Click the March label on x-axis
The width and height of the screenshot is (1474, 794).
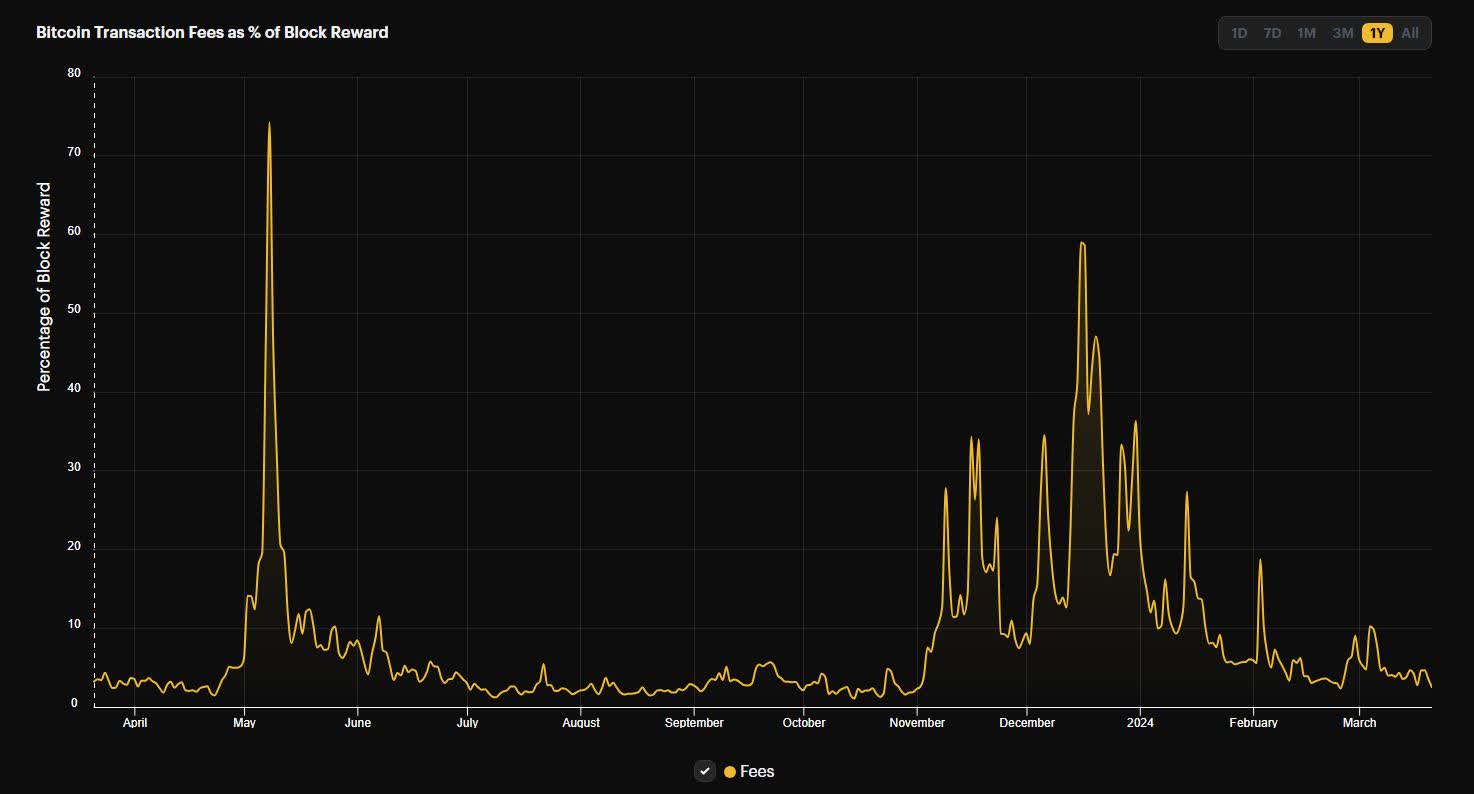click(x=1359, y=722)
